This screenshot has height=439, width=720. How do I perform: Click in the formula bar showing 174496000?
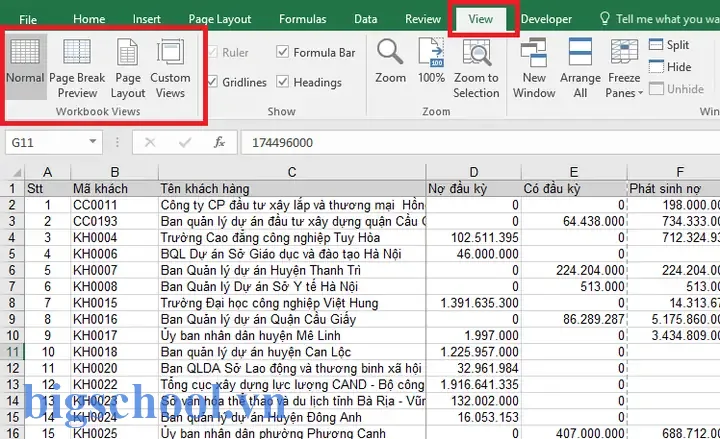click(x=480, y=142)
